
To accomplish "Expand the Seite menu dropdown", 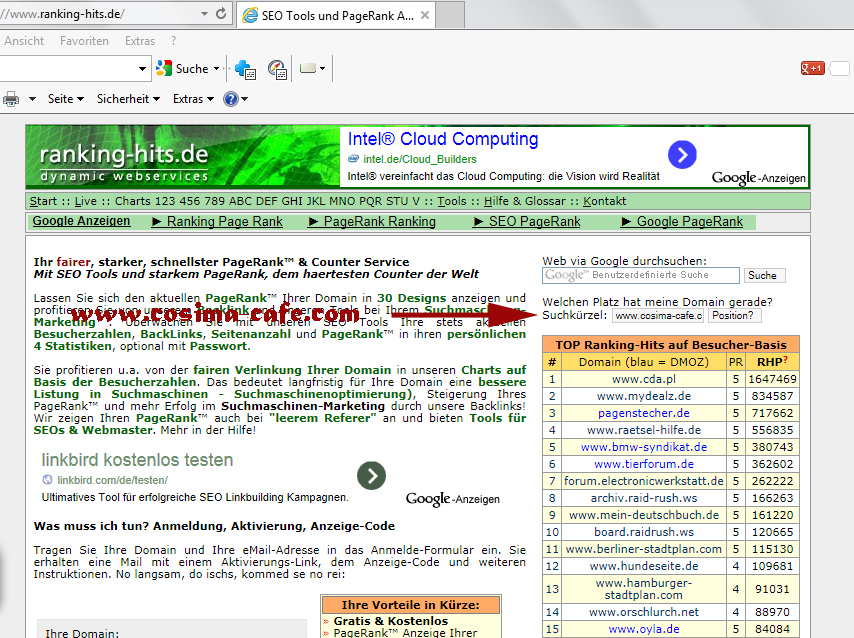I will pyautogui.click(x=66, y=99).
